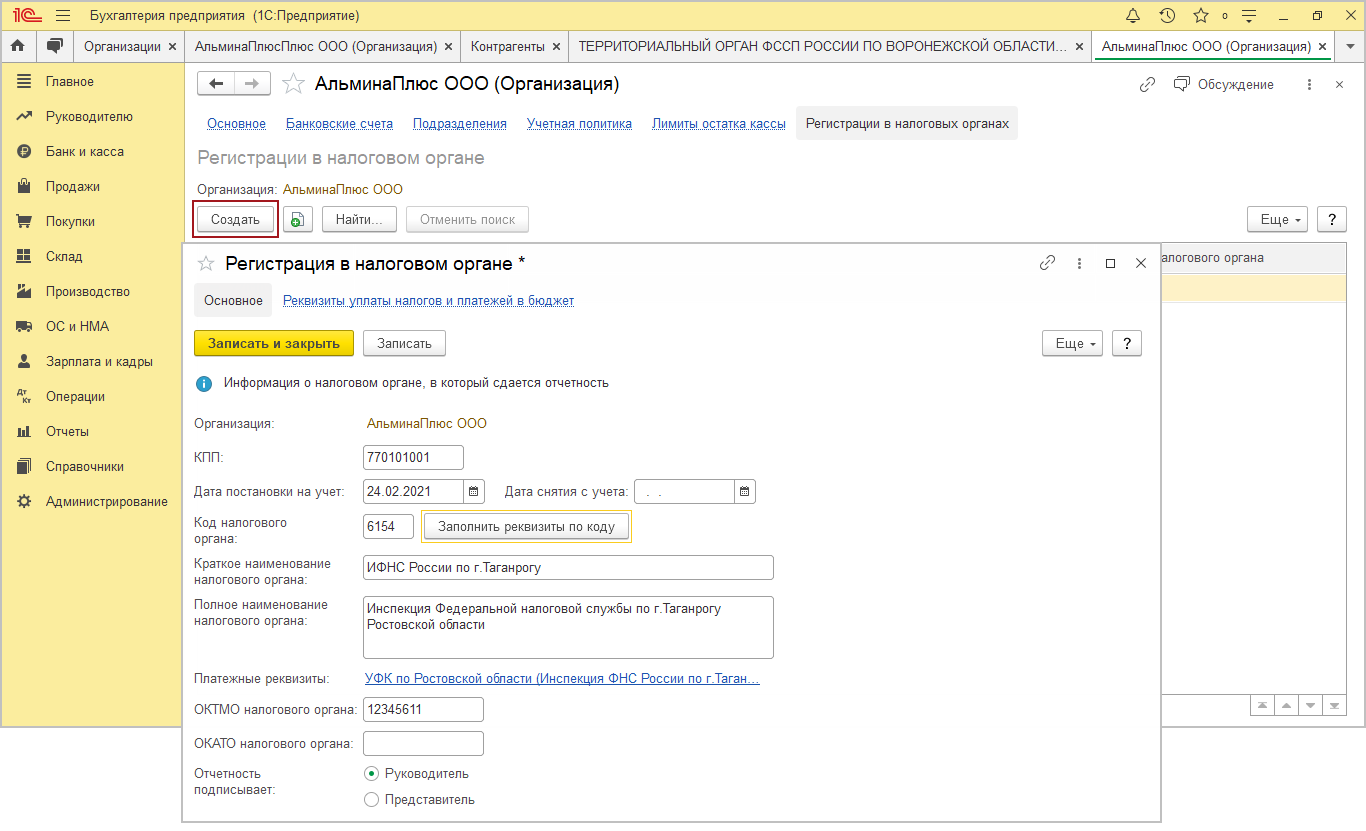This screenshot has width=1366, height=831.
Task: Open Реквизиты уплаты налогов и платежей link
Action: [x=428, y=300]
